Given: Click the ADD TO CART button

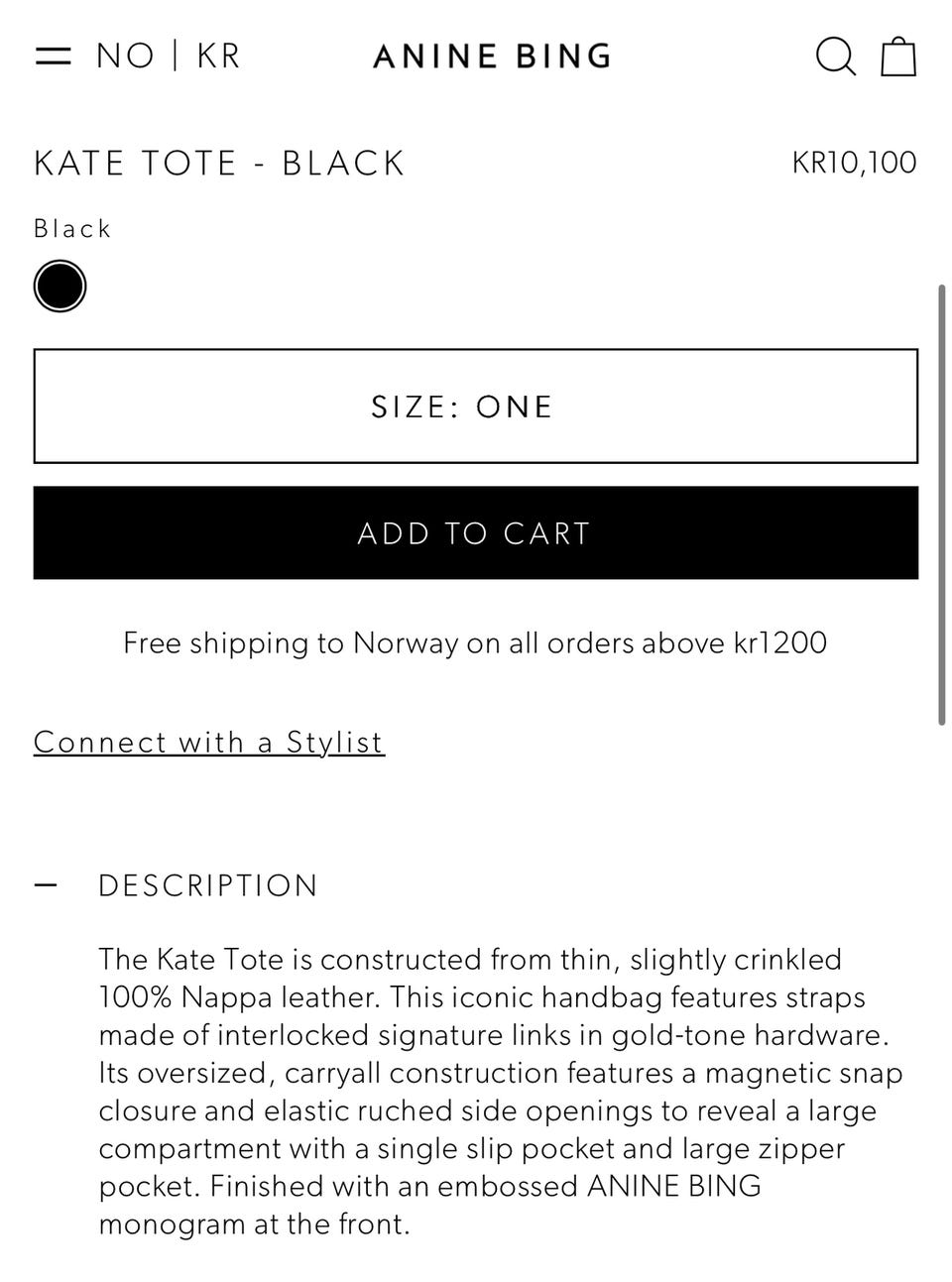Looking at the screenshot, I should coord(475,532).
